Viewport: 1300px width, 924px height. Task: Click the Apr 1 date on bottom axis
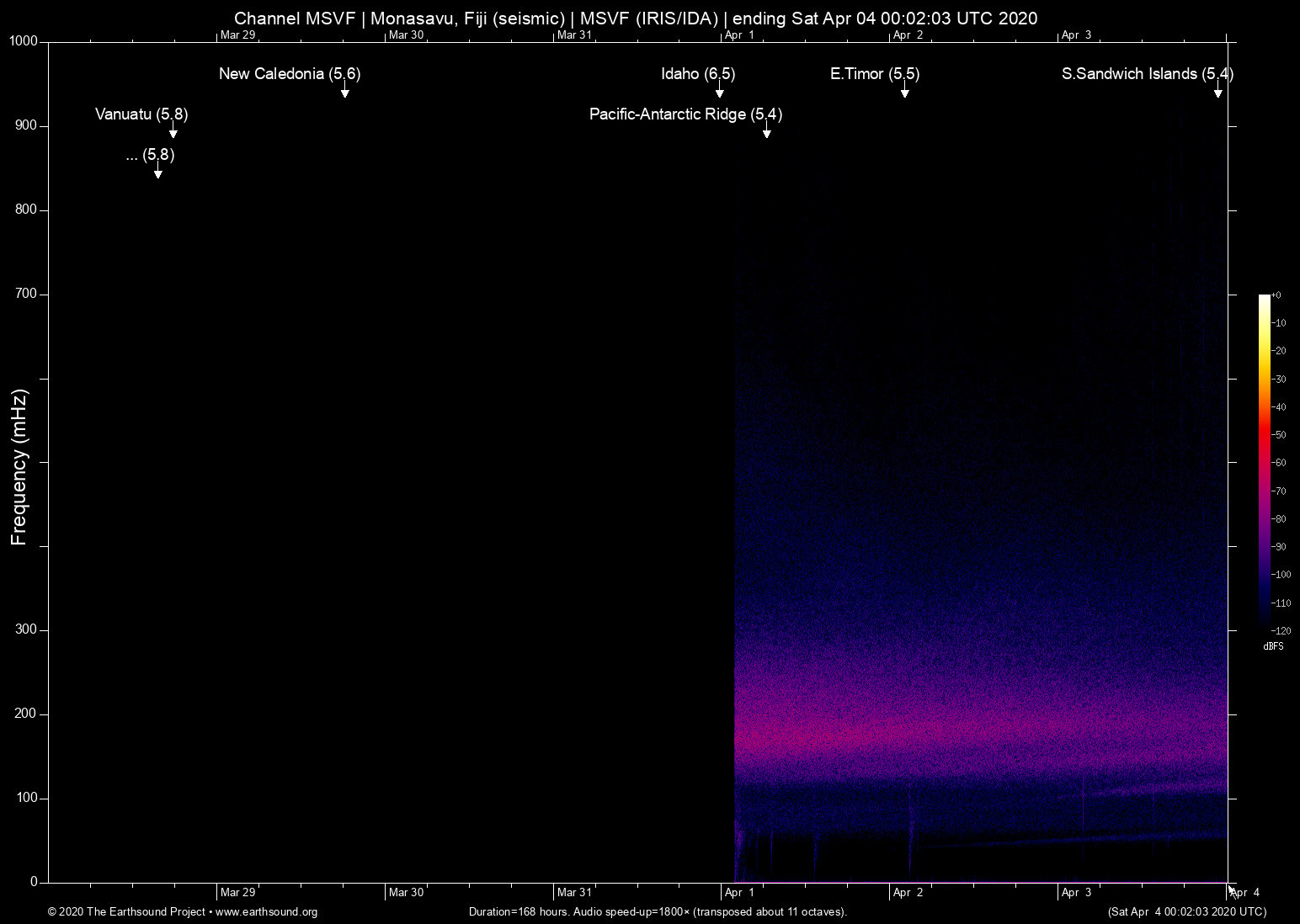(739, 893)
